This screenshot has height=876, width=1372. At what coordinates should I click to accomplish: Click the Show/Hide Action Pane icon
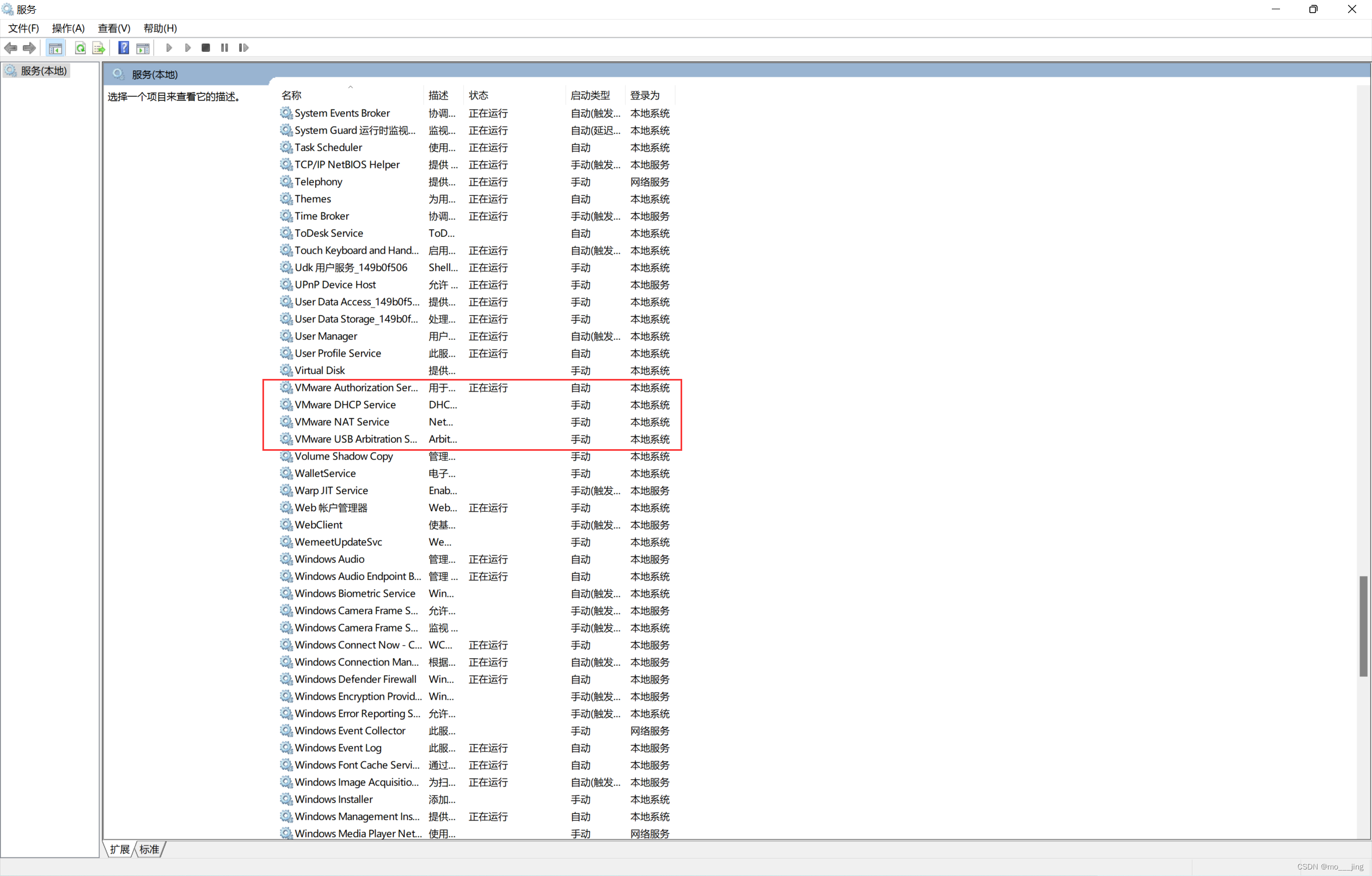[x=143, y=48]
